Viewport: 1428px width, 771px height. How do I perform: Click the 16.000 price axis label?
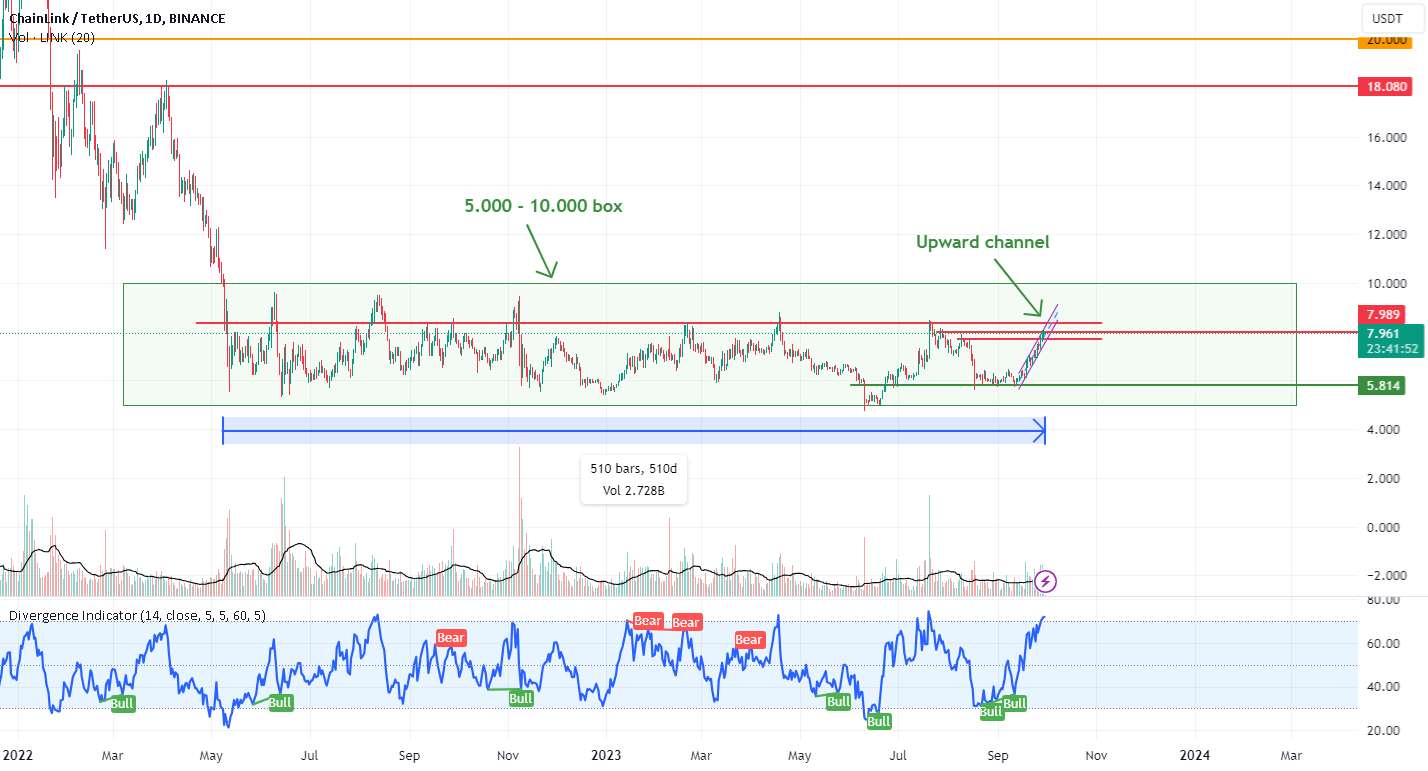(x=1389, y=138)
